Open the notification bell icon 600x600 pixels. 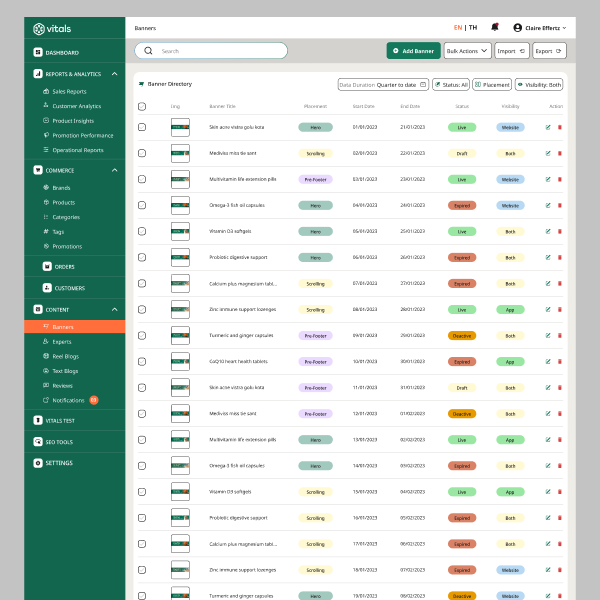click(x=495, y=27)
